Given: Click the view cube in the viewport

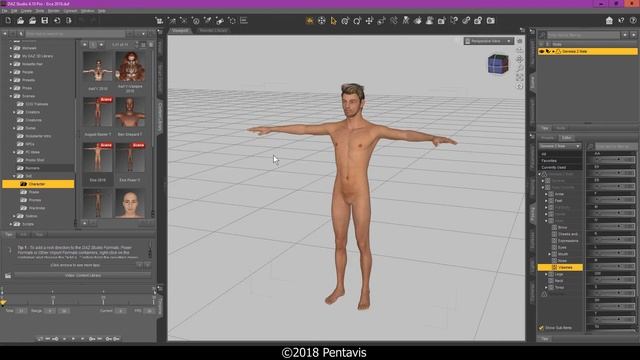Looking at the screenshot, I should 498,64.
